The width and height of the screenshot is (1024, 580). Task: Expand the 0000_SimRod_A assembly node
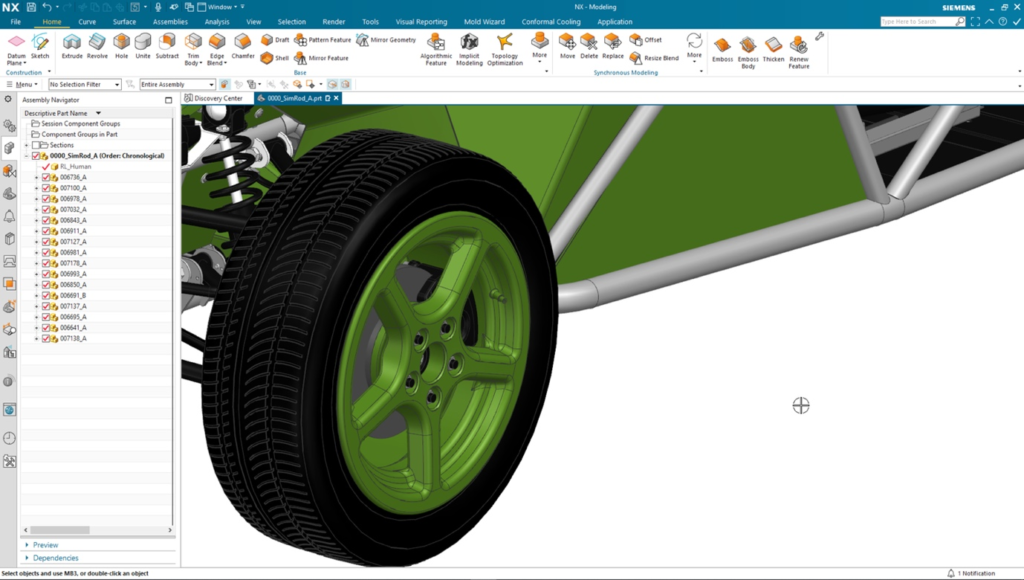click(x=24, y=156)
